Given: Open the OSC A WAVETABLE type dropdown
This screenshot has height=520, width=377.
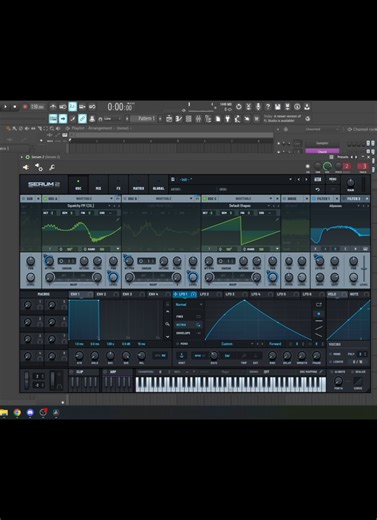Looking at the screenshot, I should click(111, 199).
